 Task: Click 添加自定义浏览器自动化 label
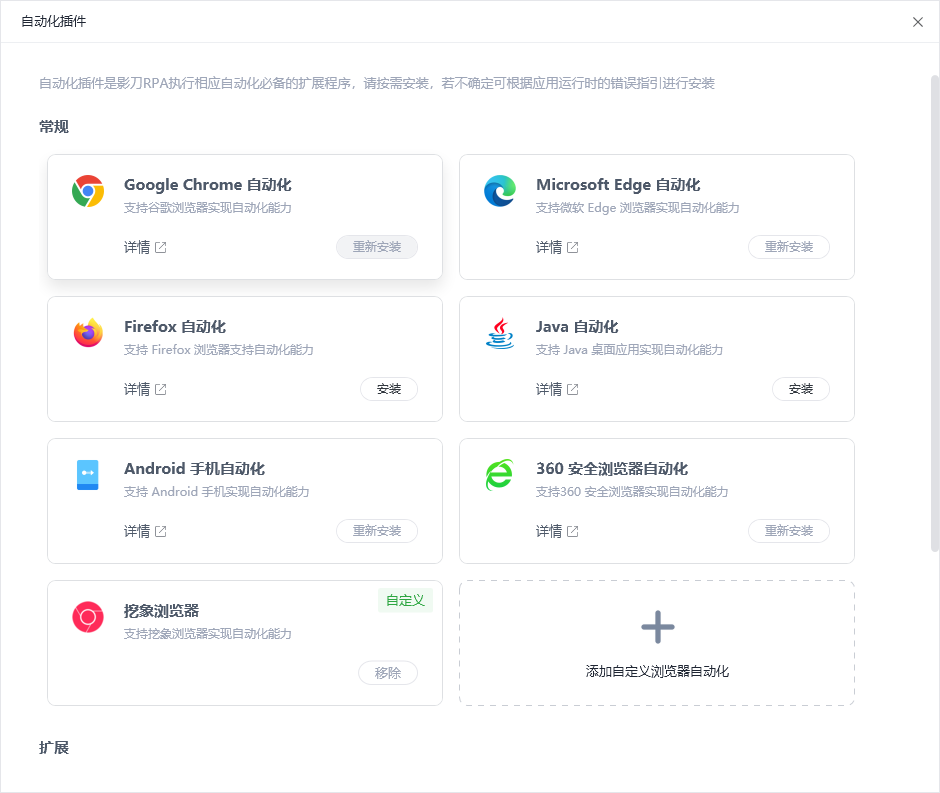(657, 671)
